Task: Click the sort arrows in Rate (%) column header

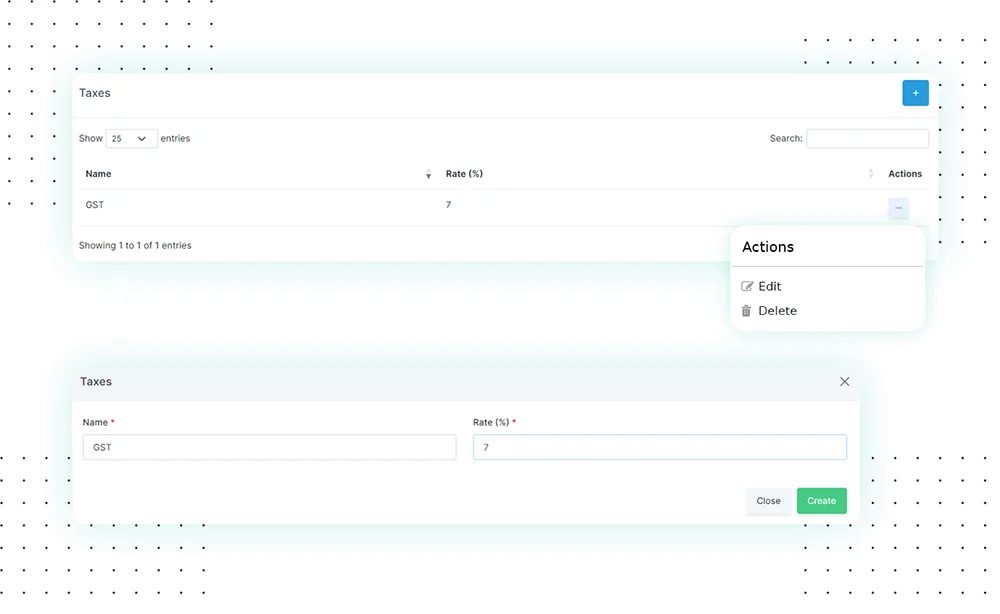Action: point(872,174)
